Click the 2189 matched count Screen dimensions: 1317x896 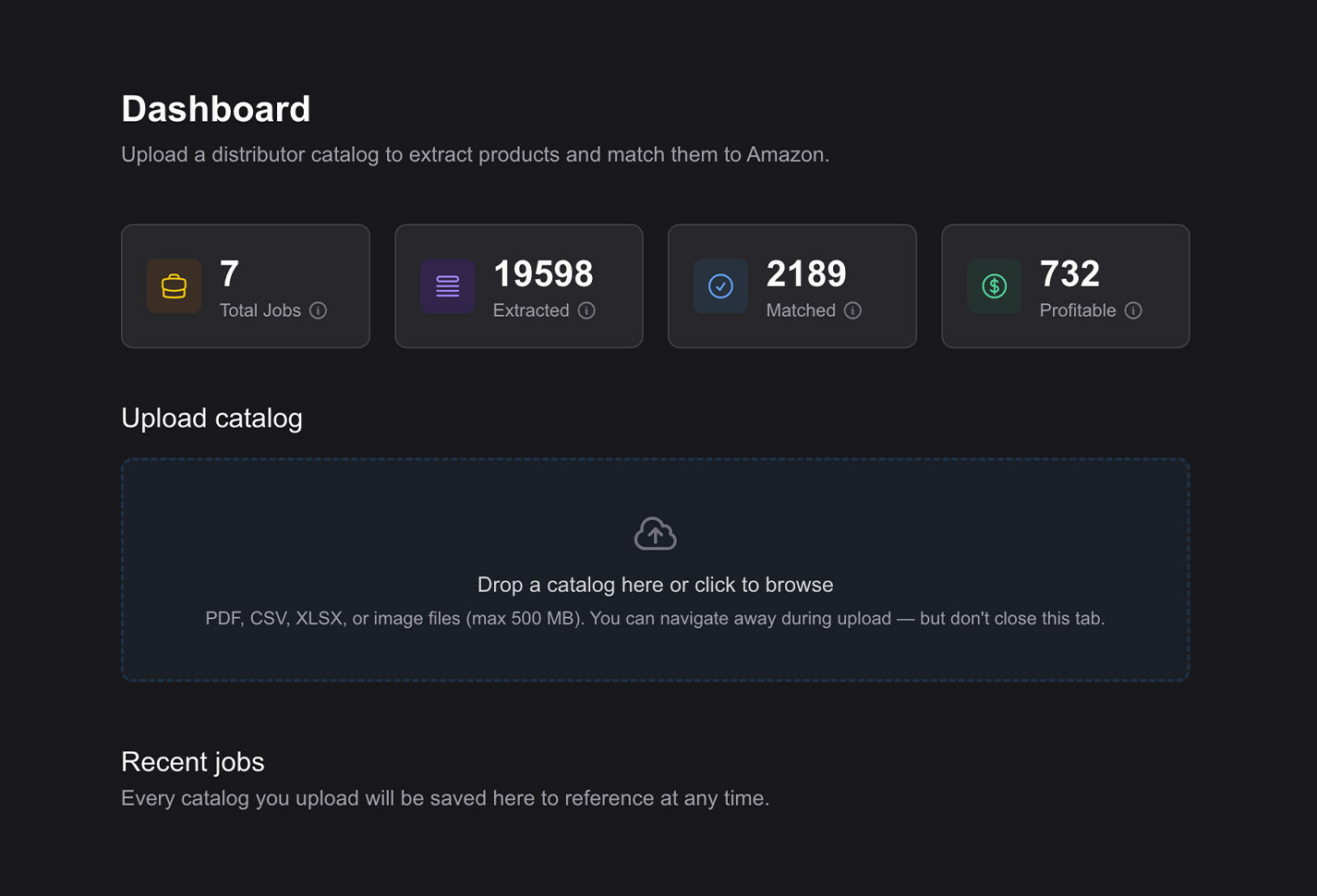(x=806, y=274)
